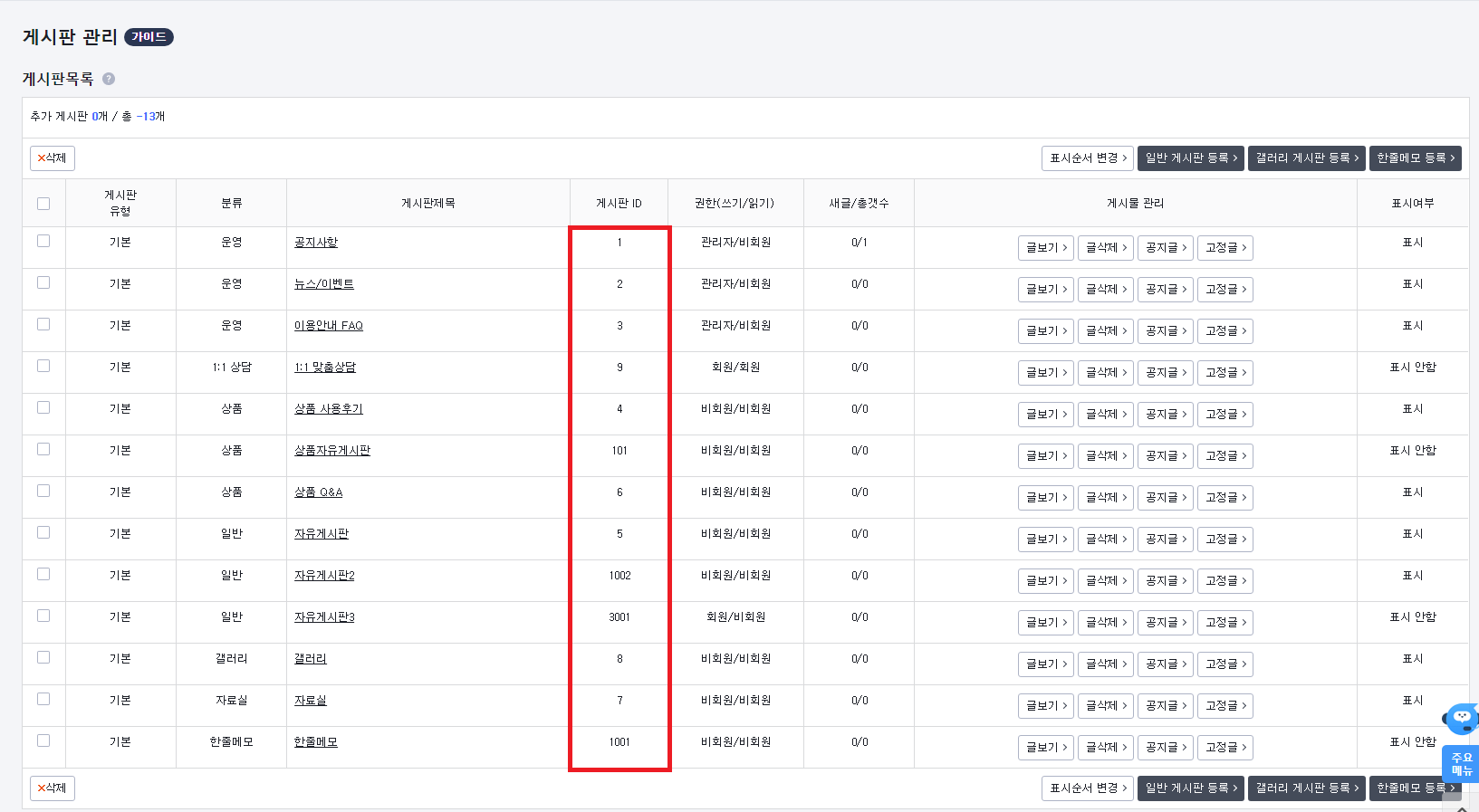Open the 상품자유게시판 board link

[332, 451]
